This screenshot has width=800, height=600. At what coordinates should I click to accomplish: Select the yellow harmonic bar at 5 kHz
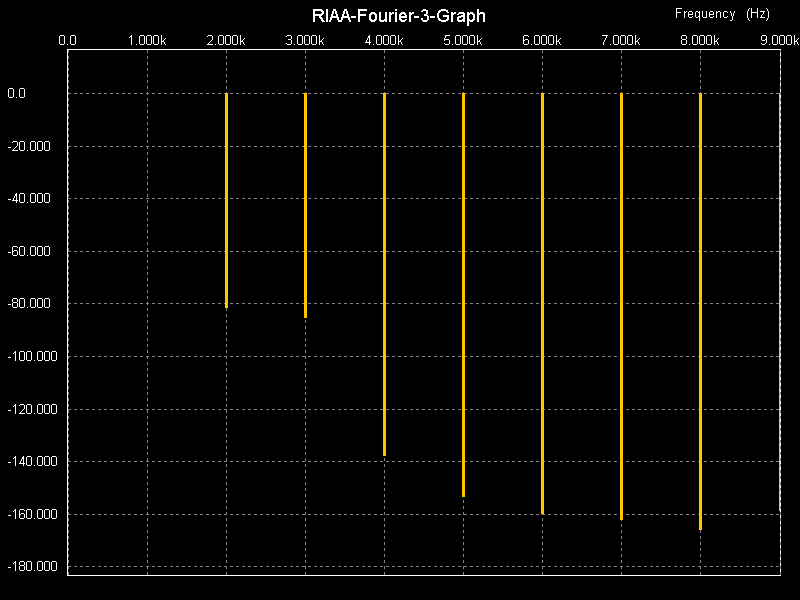coord(463,295)
